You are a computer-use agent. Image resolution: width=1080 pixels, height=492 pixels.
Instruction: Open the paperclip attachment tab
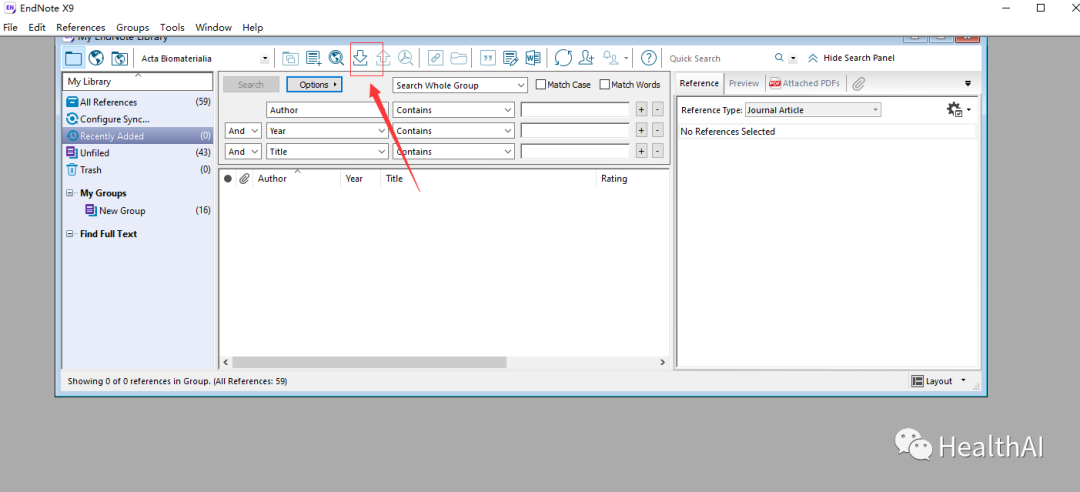click(858, 83)
